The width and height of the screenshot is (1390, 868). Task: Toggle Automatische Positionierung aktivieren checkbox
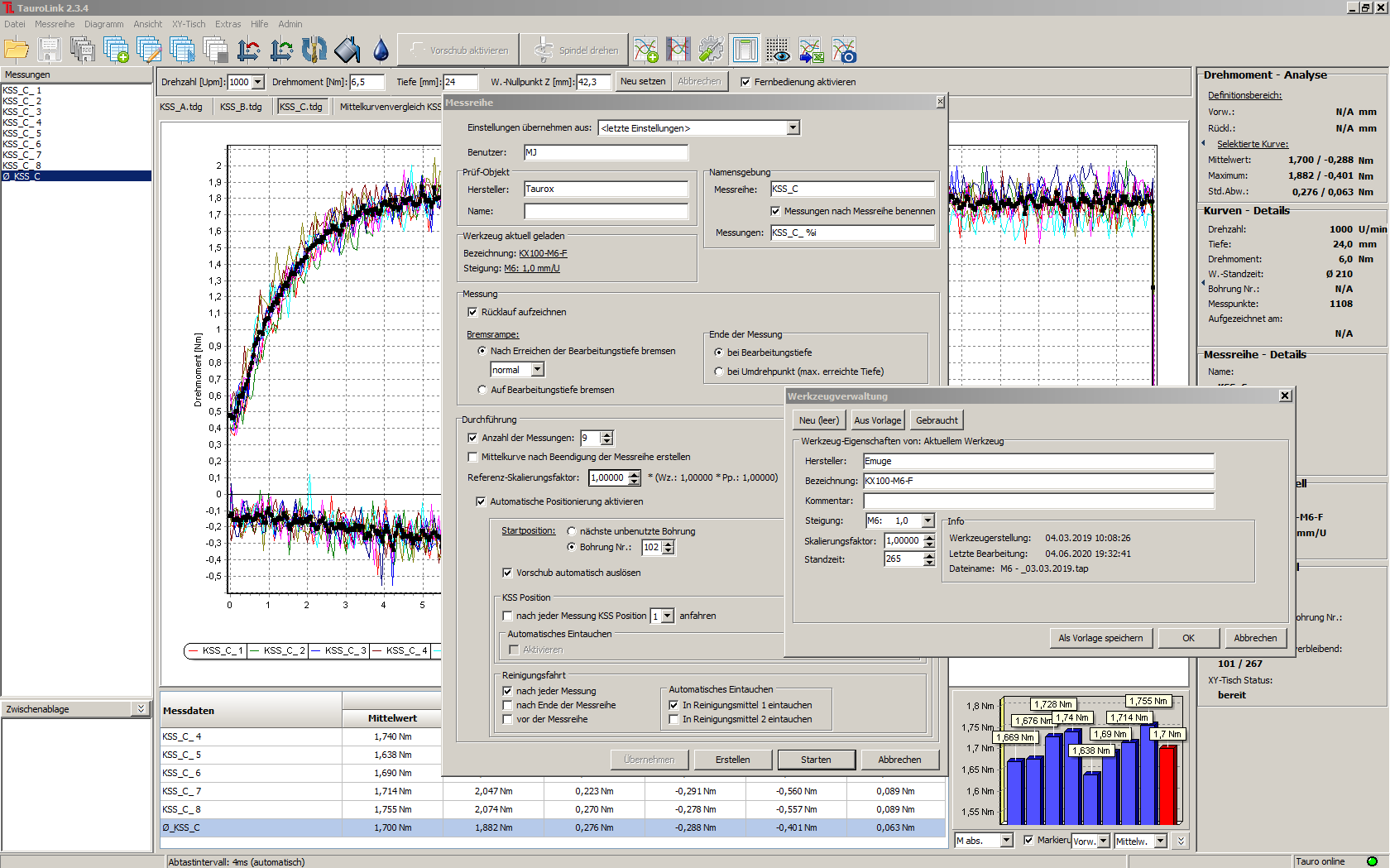(x=481, y=501)
